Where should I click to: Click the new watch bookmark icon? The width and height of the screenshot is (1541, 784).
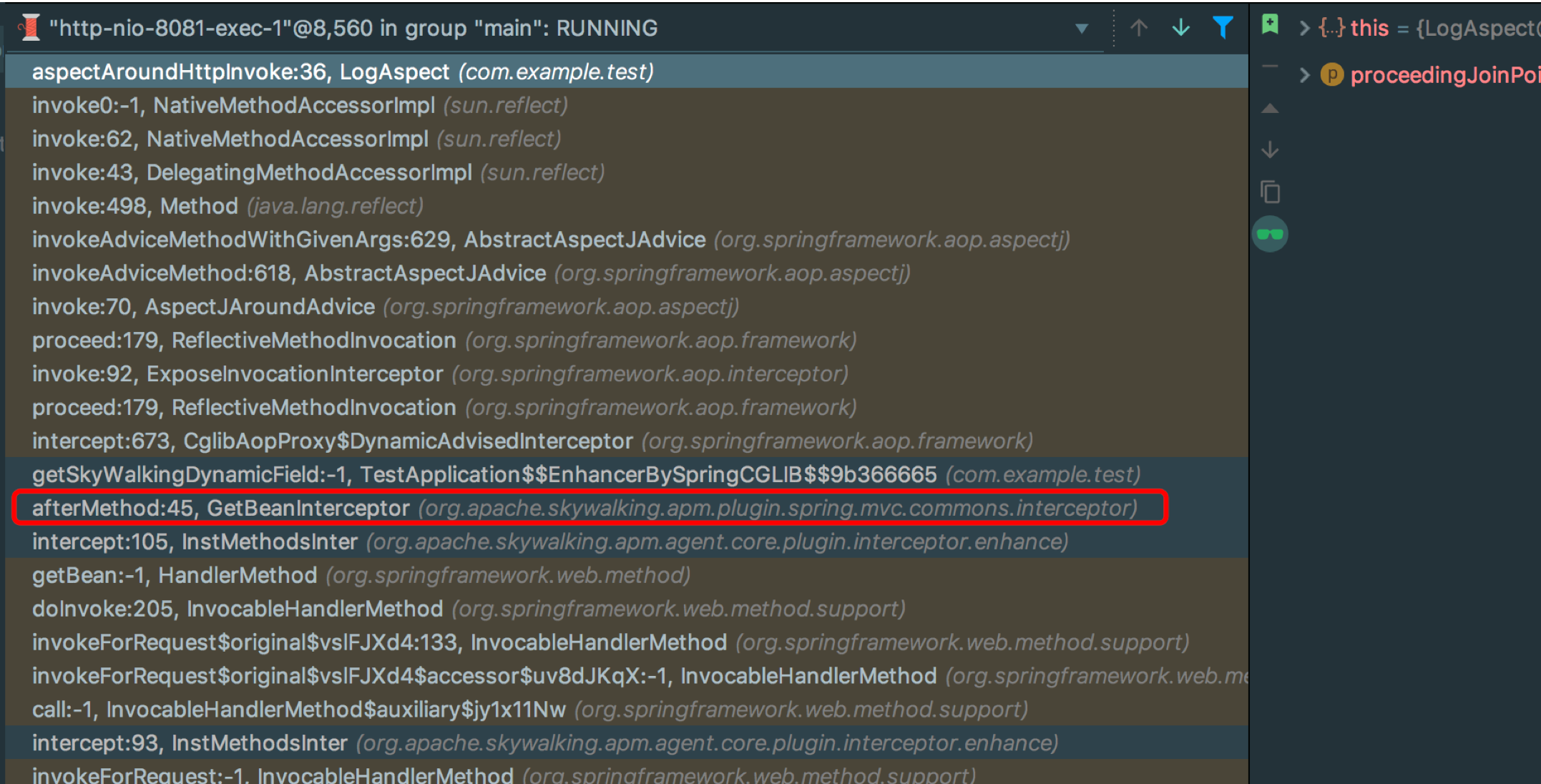[x=1270, y=24]
